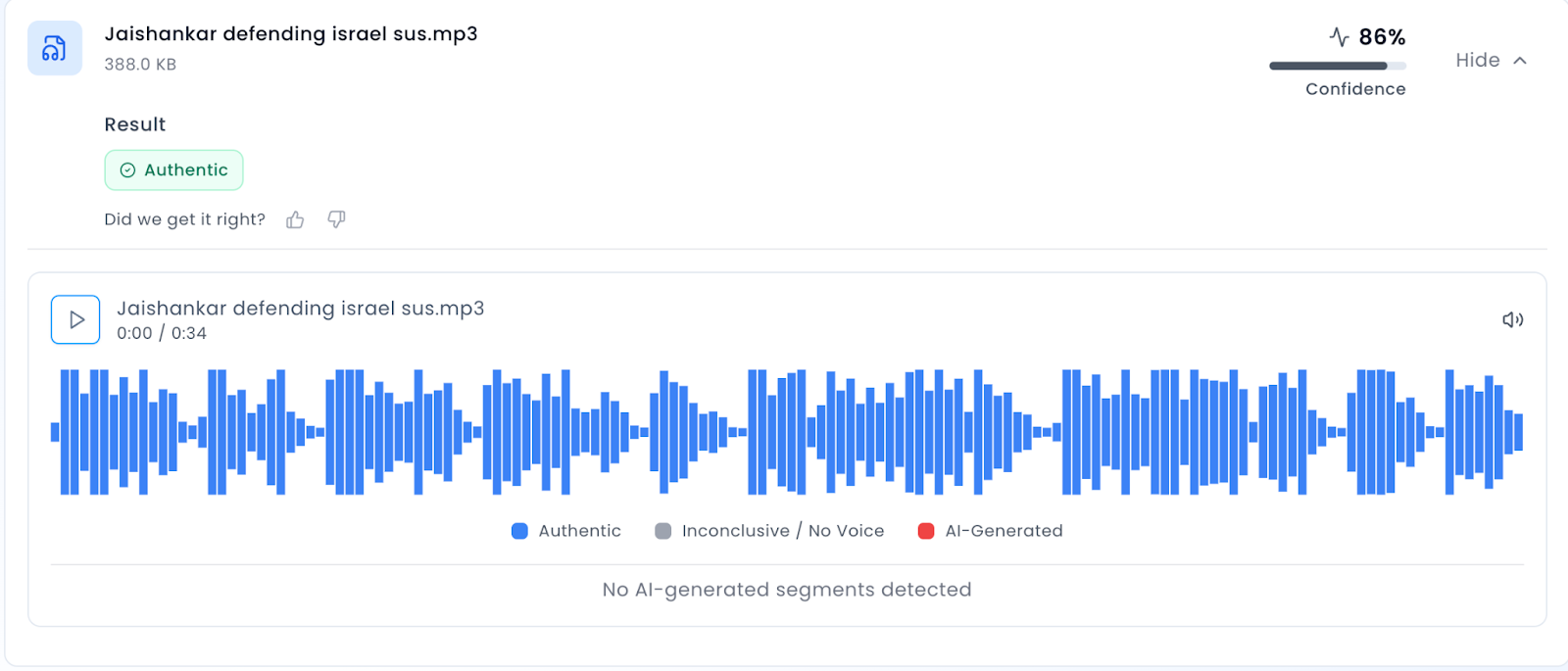Click the Hide text label
Image resolution: width=1568 pixels, height=671 pixels.
tap(1477, 61)
